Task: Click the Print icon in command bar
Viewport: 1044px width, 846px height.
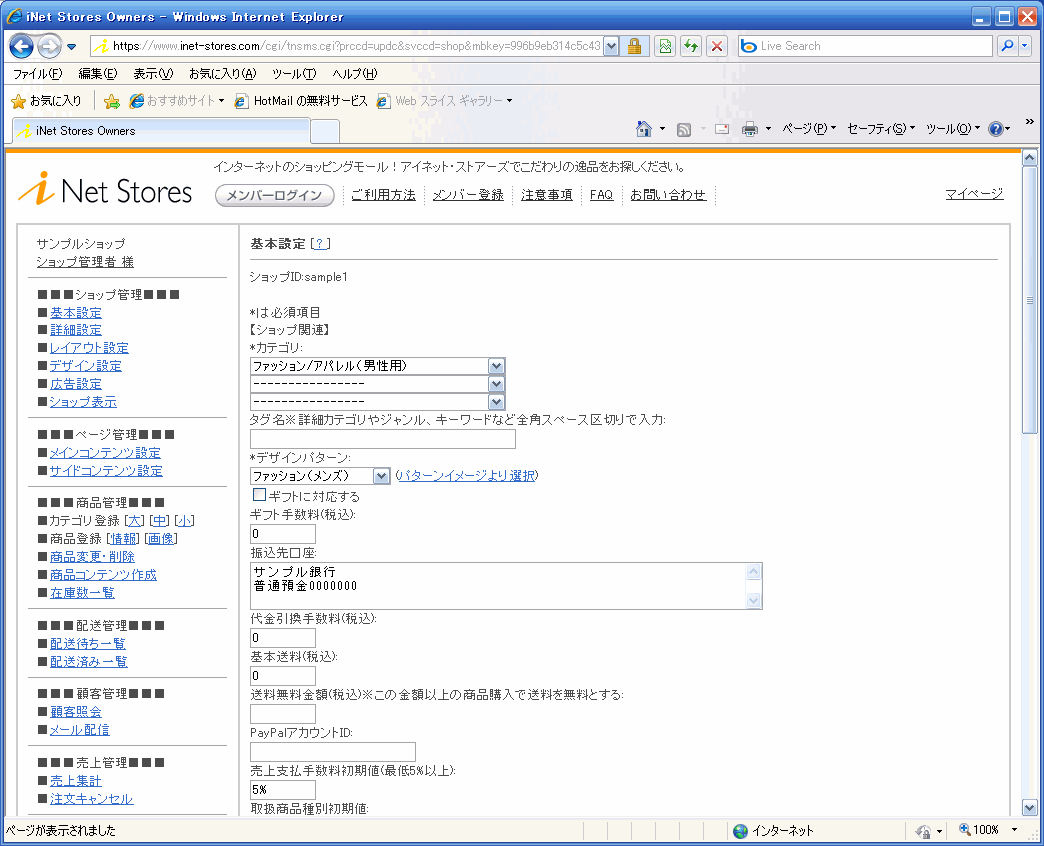Action: [x=750, y=129]
